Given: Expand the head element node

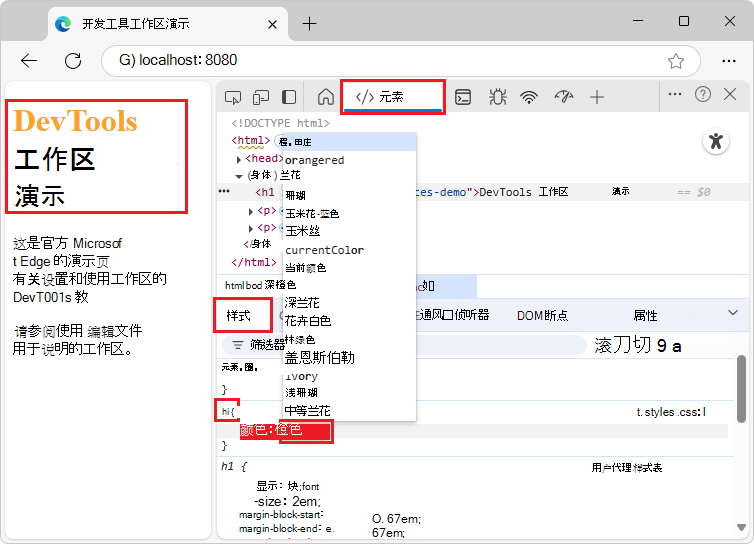Looking at the screenshot, I should [239, 159].
